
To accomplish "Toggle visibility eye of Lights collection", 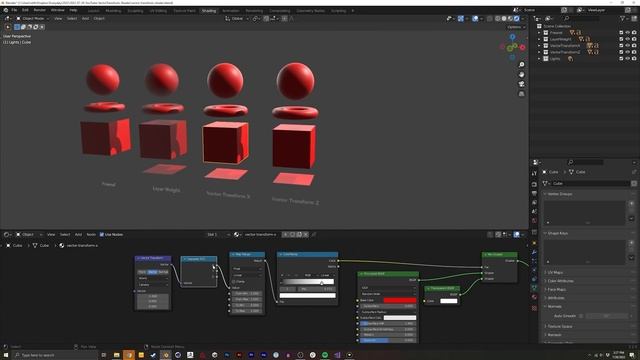I will pyautogui.click(x=628, y=59).
